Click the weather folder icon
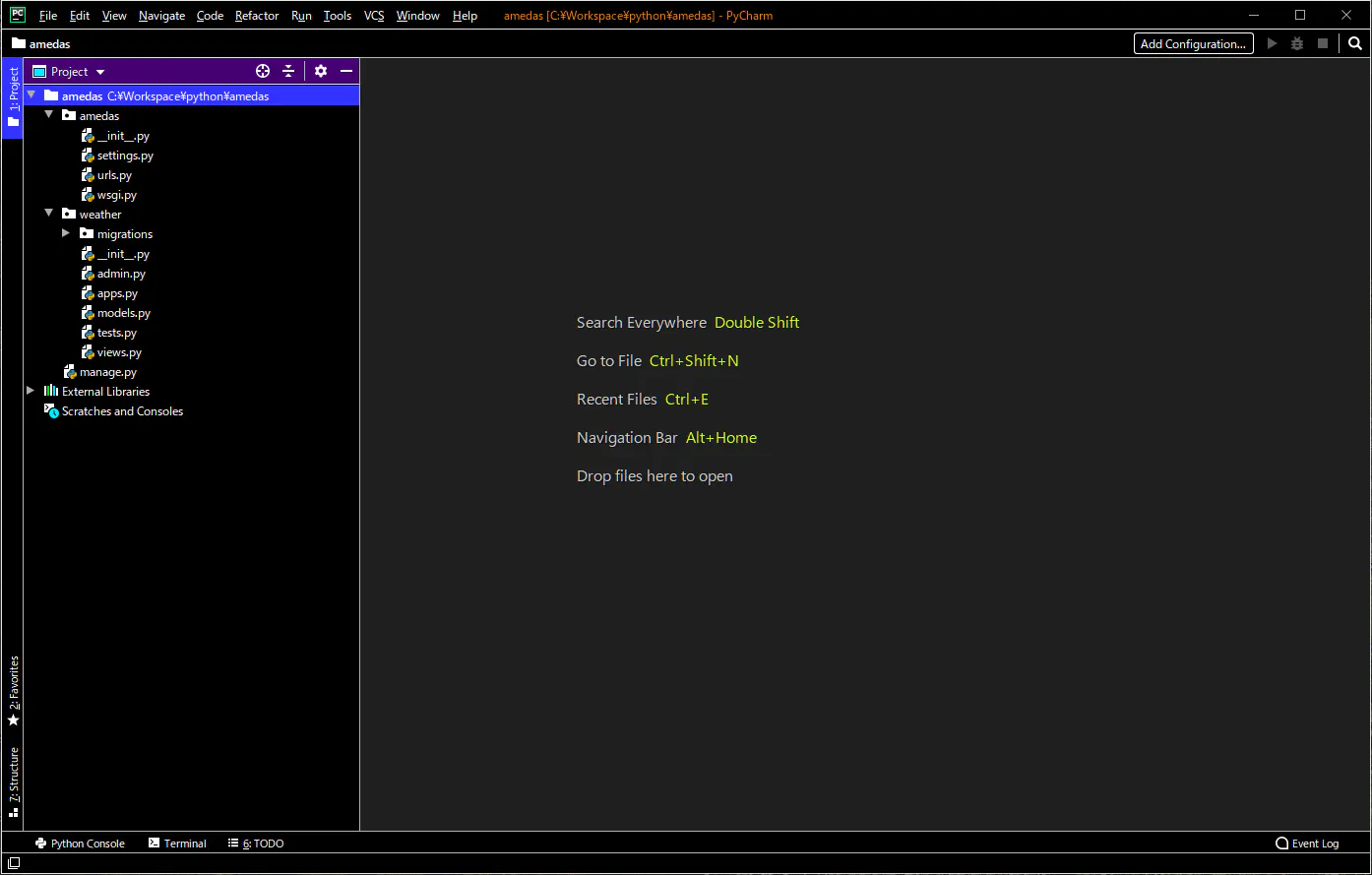Screen dimensions: 1372x875 click(69, 214)
